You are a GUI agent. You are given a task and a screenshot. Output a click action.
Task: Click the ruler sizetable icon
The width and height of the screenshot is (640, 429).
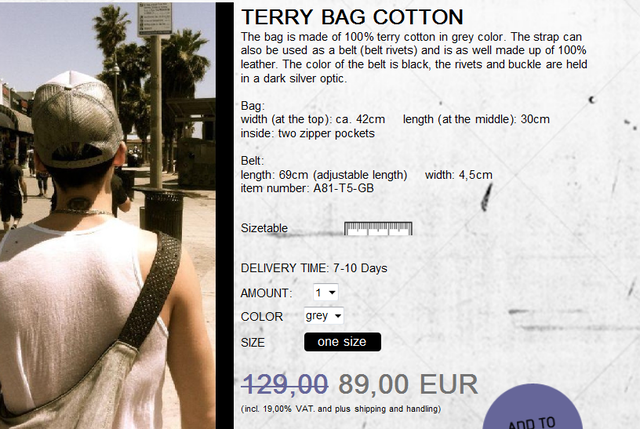(378, 228)
